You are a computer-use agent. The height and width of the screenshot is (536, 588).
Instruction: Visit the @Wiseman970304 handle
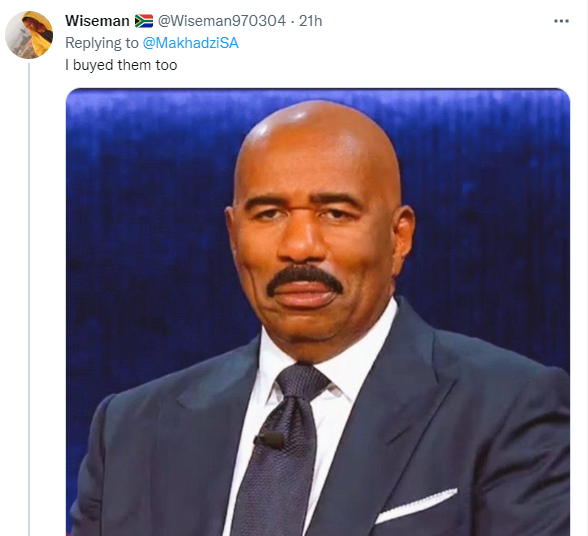point(222,21)
